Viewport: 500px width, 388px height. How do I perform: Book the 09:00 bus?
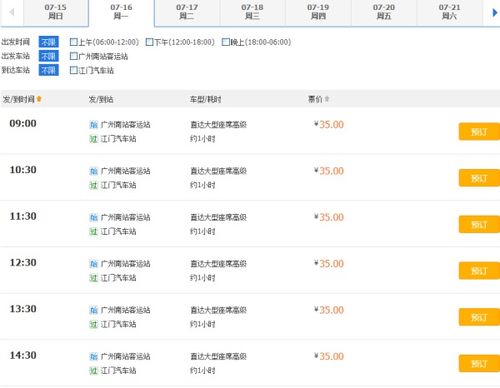tap(479, 132)
